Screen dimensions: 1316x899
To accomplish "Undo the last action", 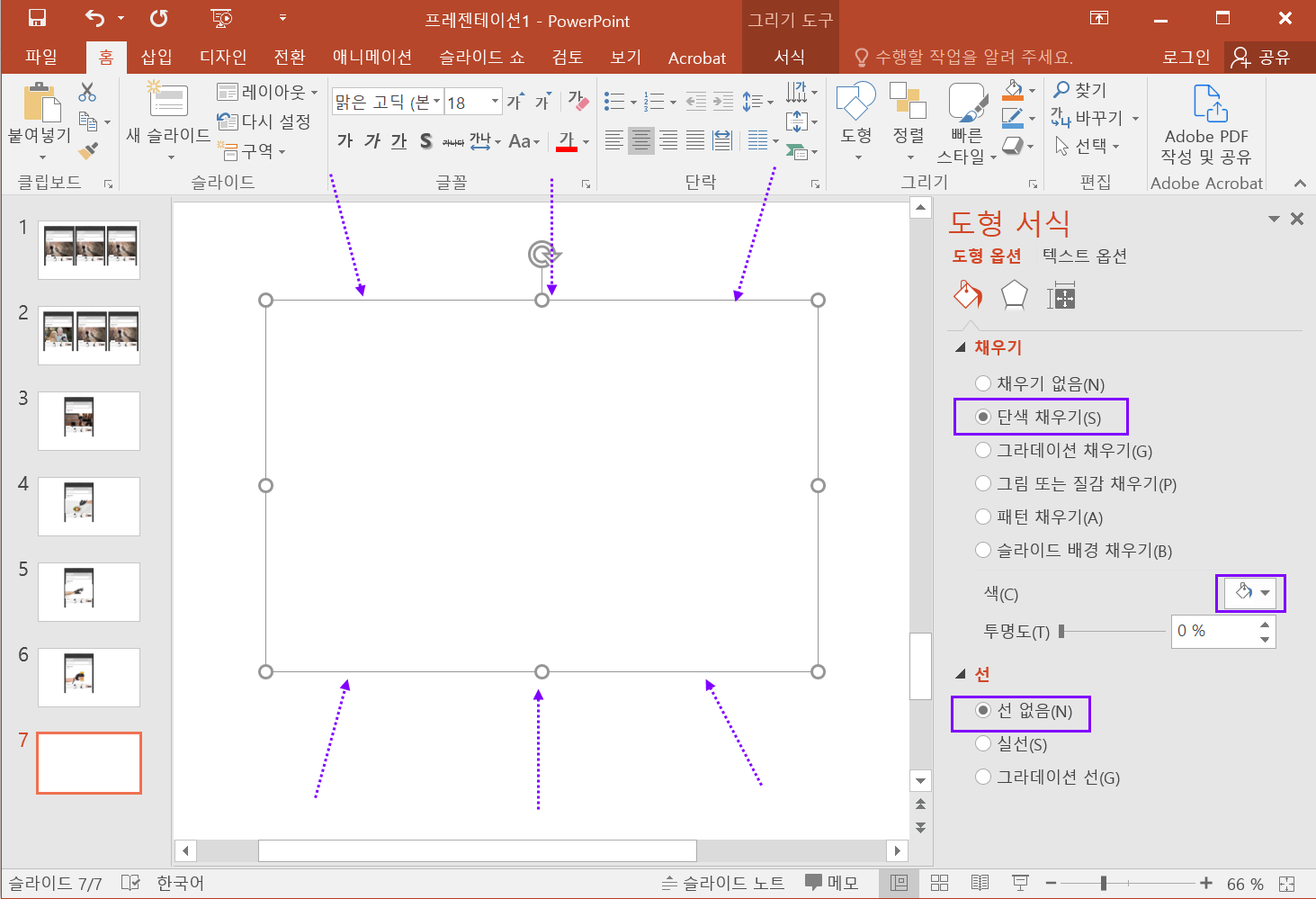I will 94,18.
